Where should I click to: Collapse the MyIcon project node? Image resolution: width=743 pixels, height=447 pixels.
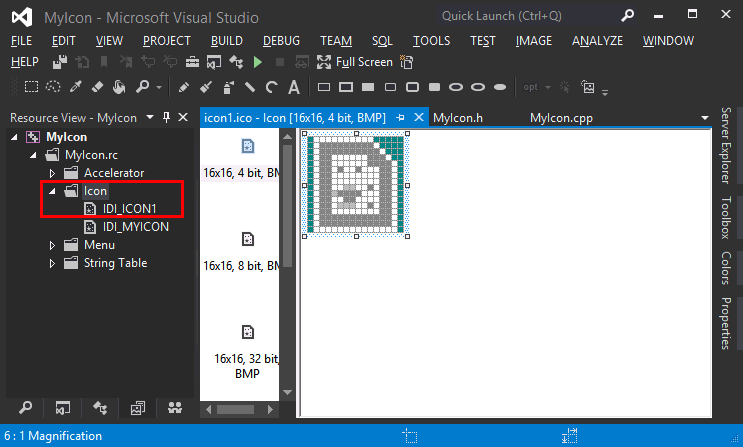point(15,137)
